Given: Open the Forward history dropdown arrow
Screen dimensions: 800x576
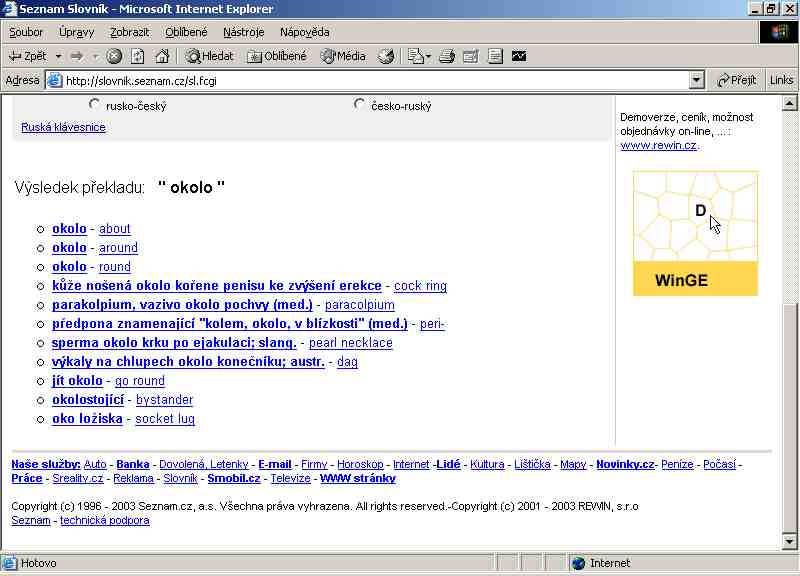Looking at the screenshot, I should [95, 56].
